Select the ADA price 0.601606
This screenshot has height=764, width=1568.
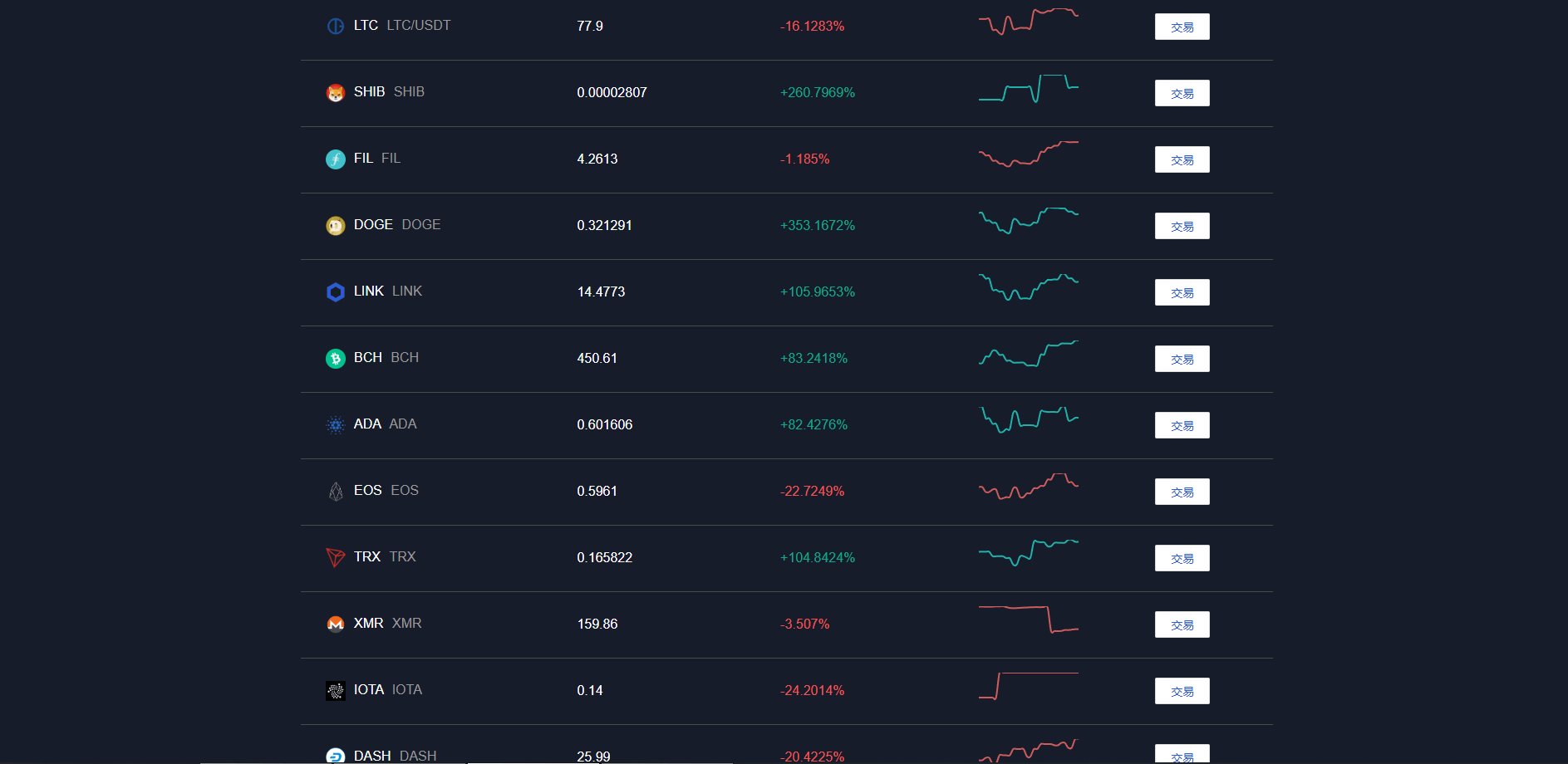[605, 425]
